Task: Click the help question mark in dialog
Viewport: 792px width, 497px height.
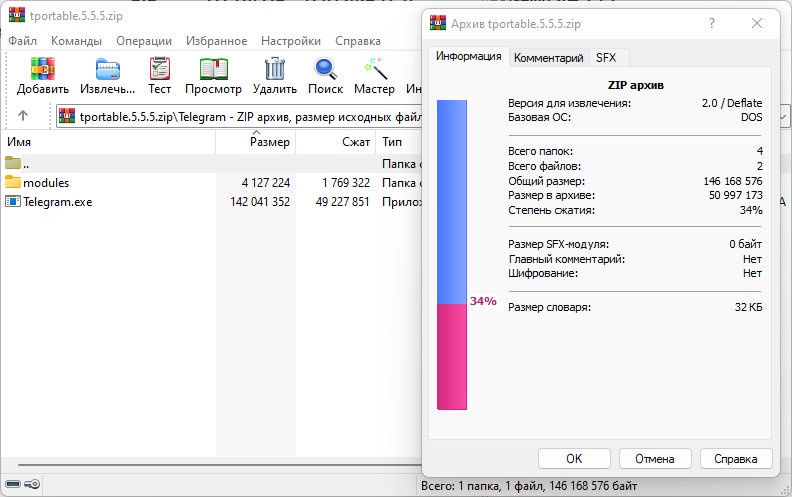Action: coord(712,23)
